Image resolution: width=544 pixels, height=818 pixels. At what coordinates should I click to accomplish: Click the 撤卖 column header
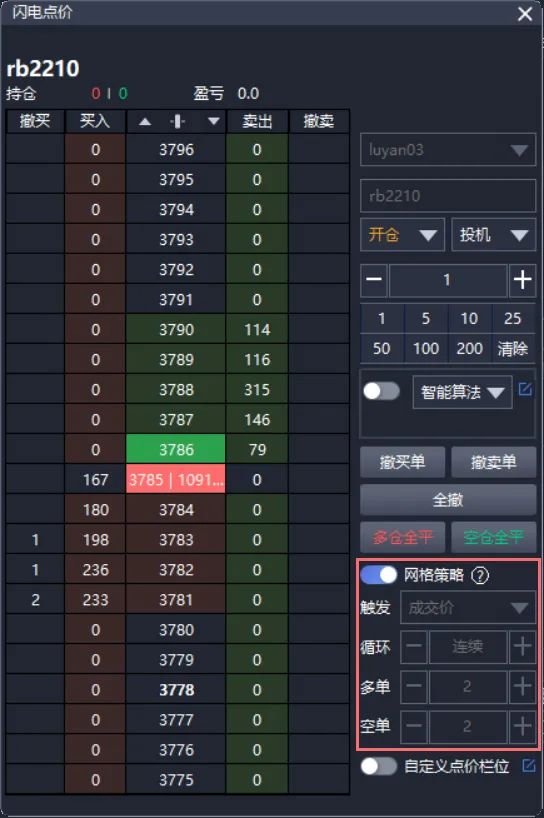coord(319,122)
